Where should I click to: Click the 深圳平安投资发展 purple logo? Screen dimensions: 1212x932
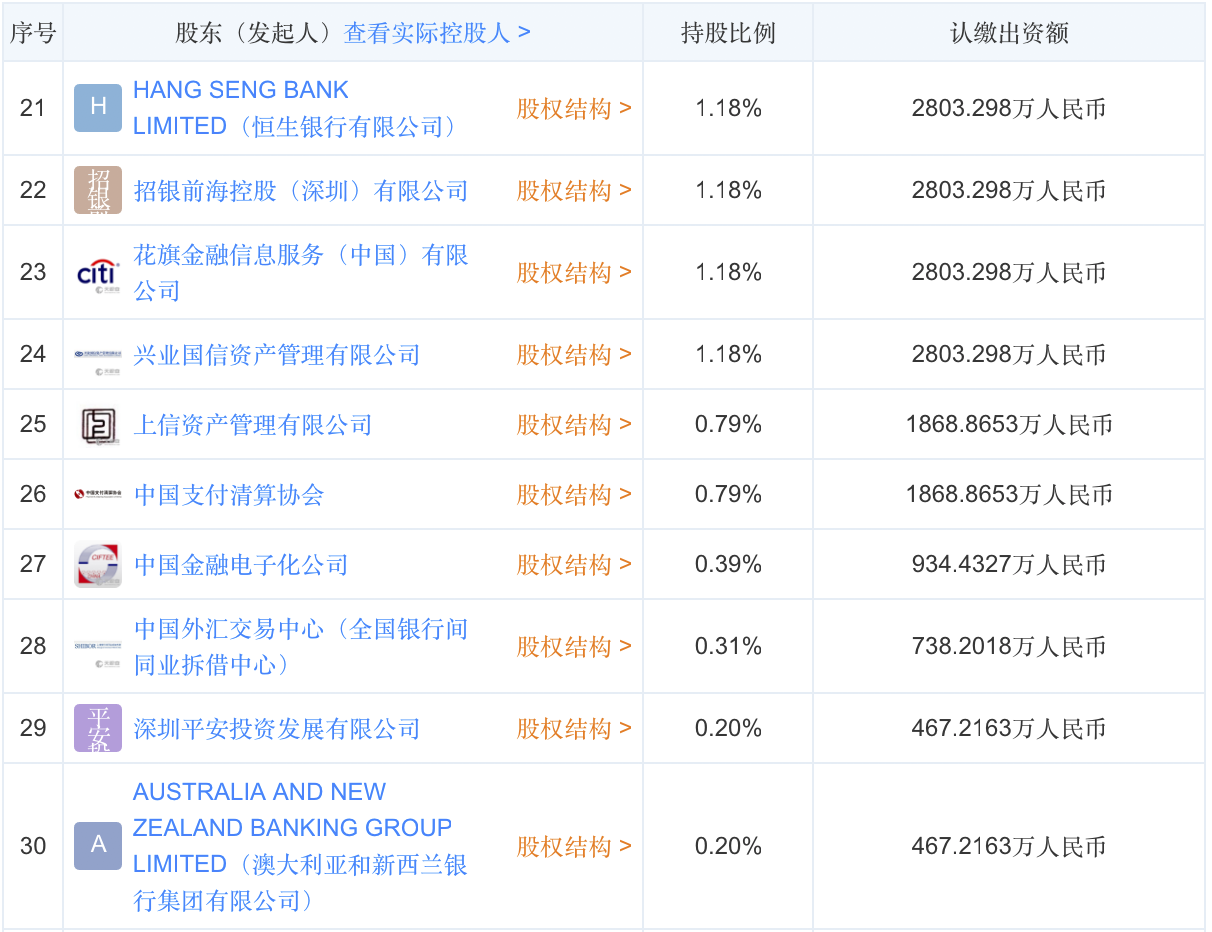[98, 728]
